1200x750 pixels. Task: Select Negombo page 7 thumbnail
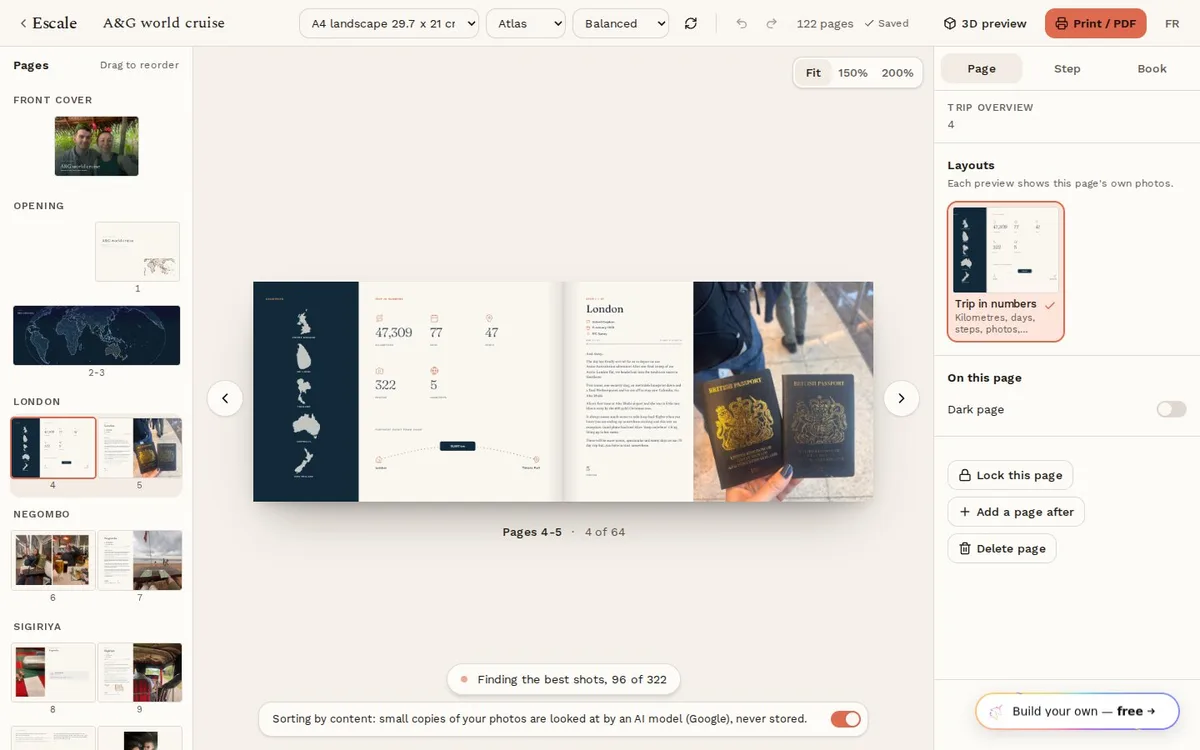point(140,560)
